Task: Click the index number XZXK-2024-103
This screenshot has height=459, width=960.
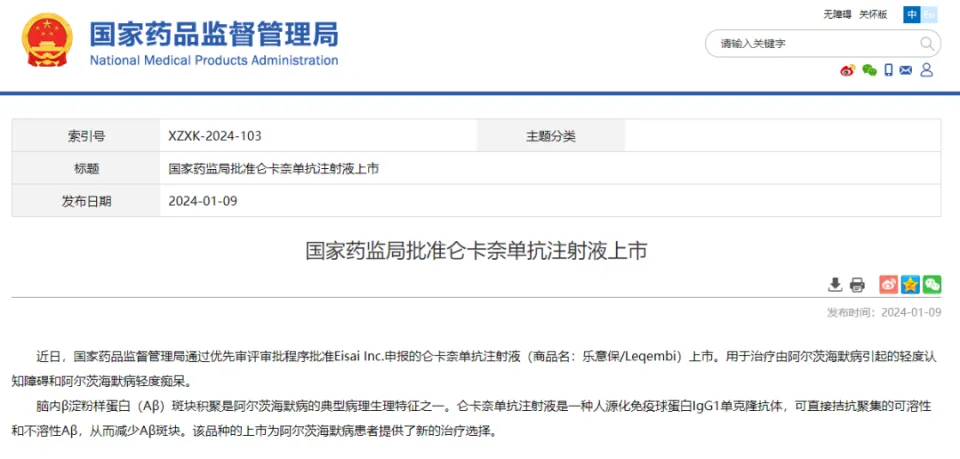Action: point(215,136)
